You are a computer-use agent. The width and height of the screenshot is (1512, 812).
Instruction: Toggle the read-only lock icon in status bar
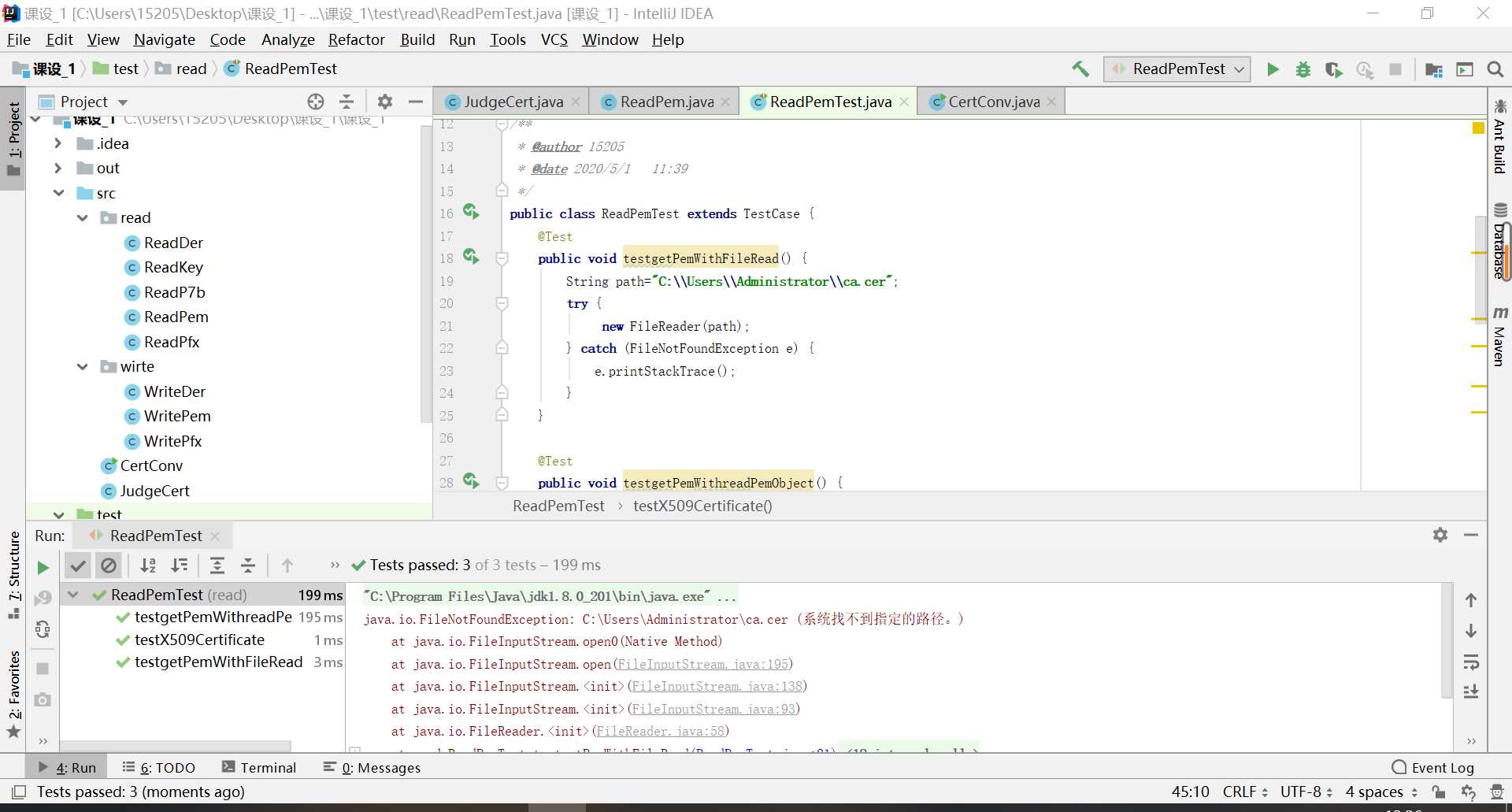click(1439, 792)
